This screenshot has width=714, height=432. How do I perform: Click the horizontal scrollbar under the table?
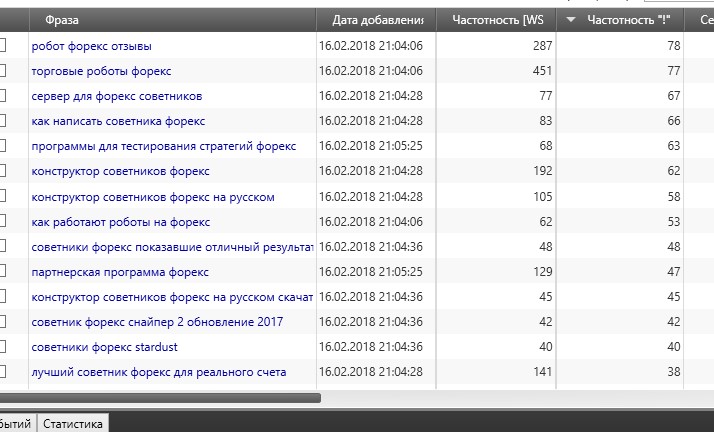[x=160, y=397]
